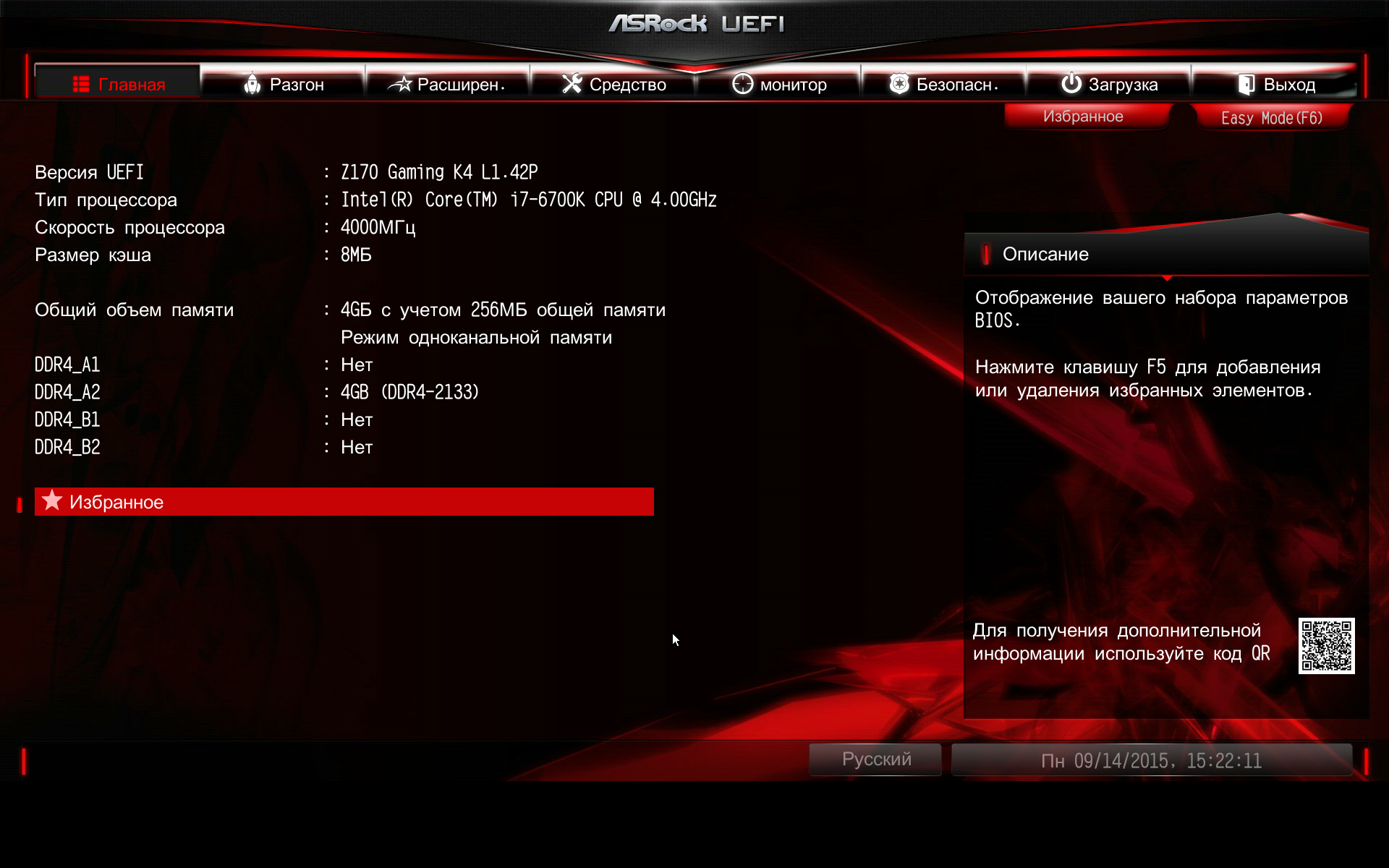Select the highlighted Избранное menu row
The image size is (1389, 868).
344,502
